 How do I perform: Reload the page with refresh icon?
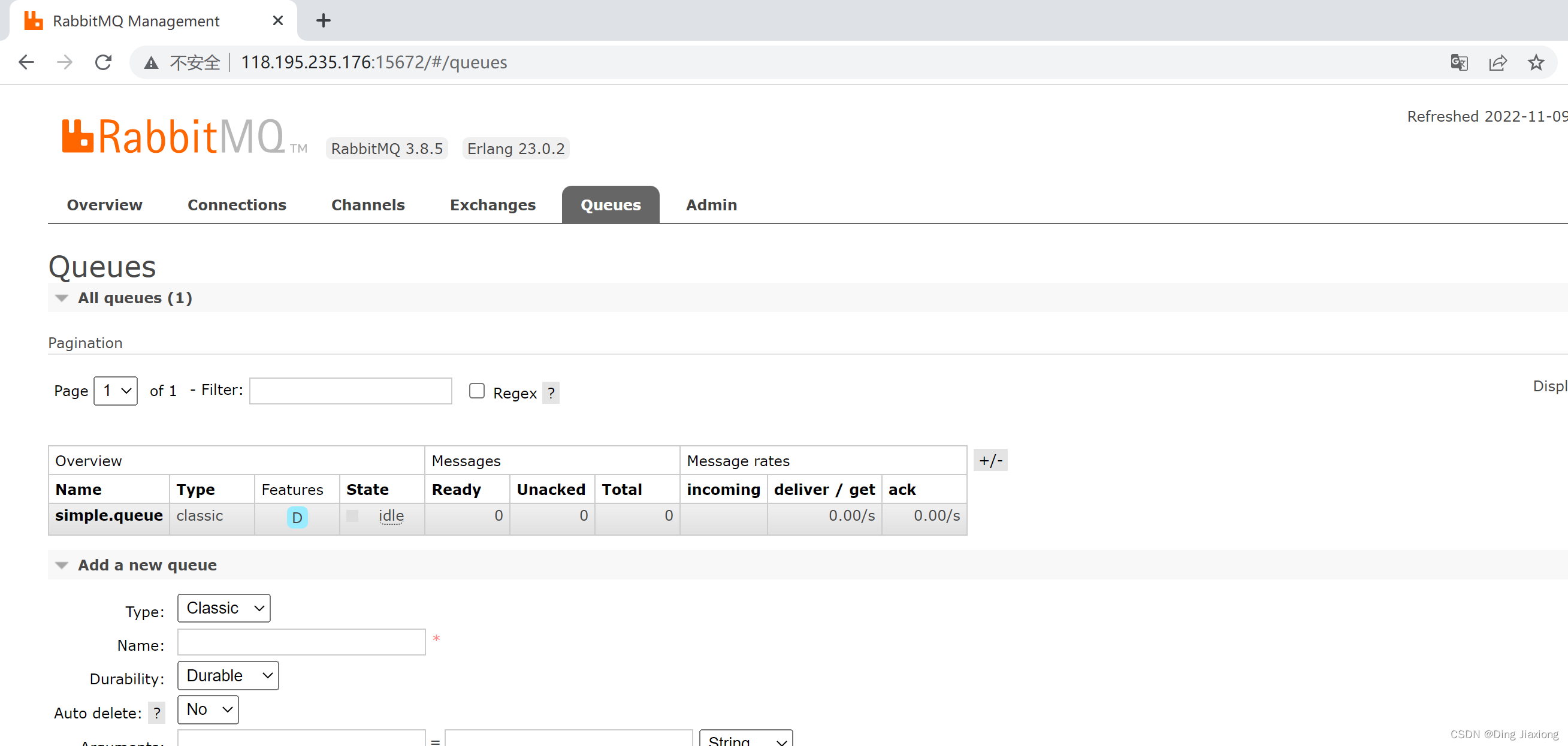pos(104,62)
